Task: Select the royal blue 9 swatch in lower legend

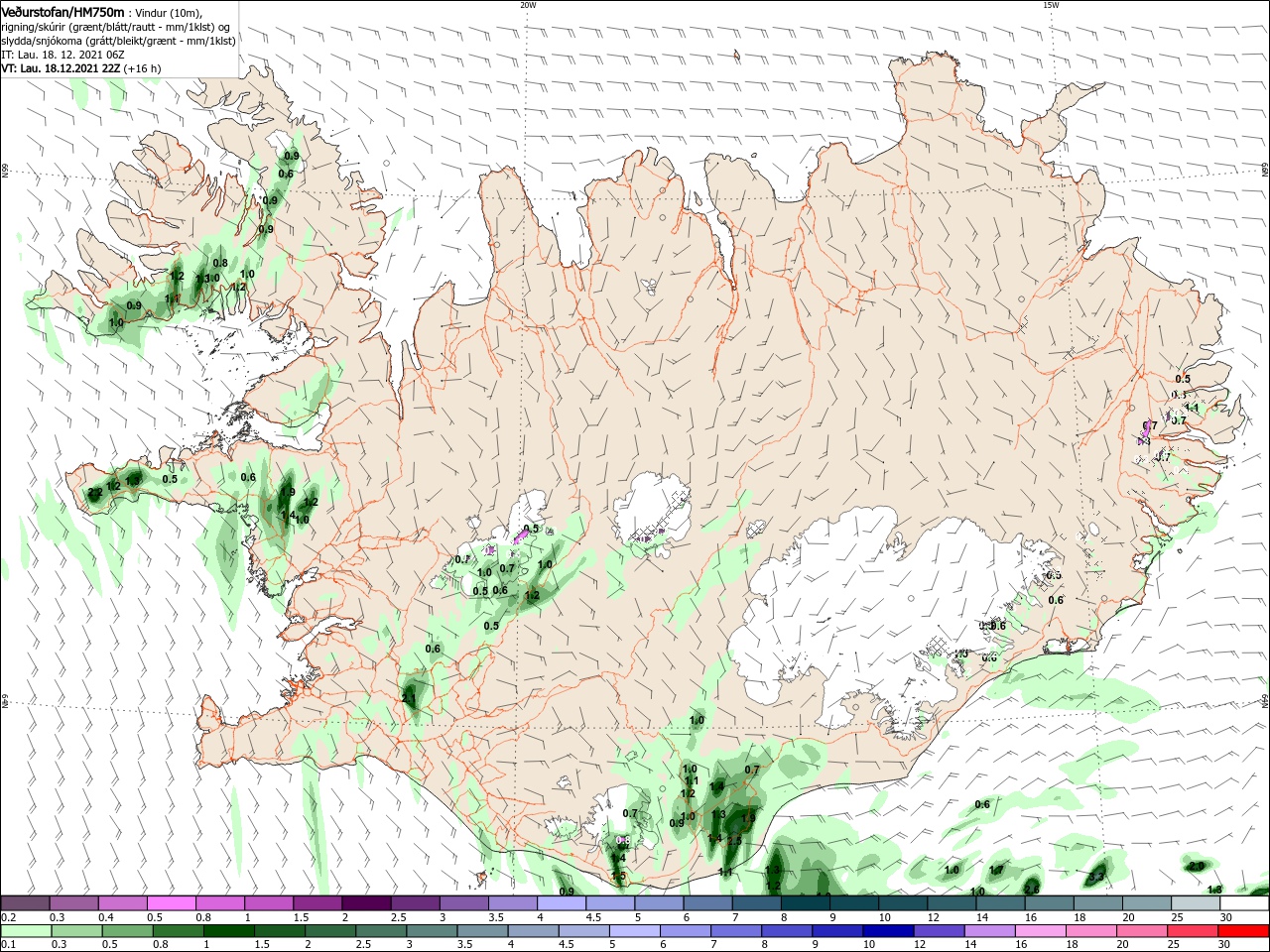Action: click(838, 931)
